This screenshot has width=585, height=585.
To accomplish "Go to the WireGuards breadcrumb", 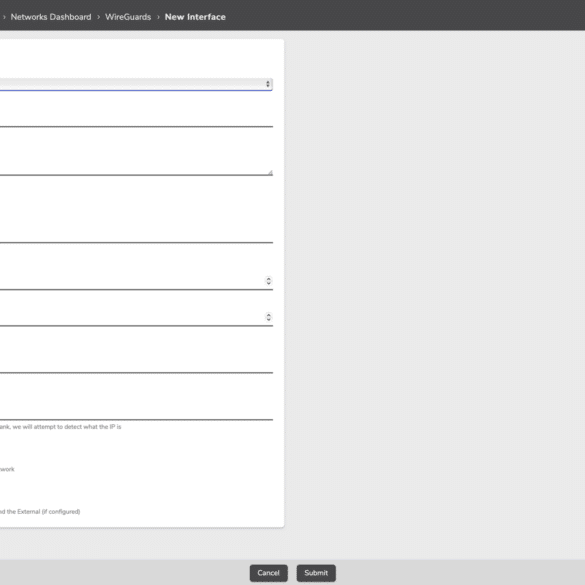I will pyautogui.click(x=128, y=17).
